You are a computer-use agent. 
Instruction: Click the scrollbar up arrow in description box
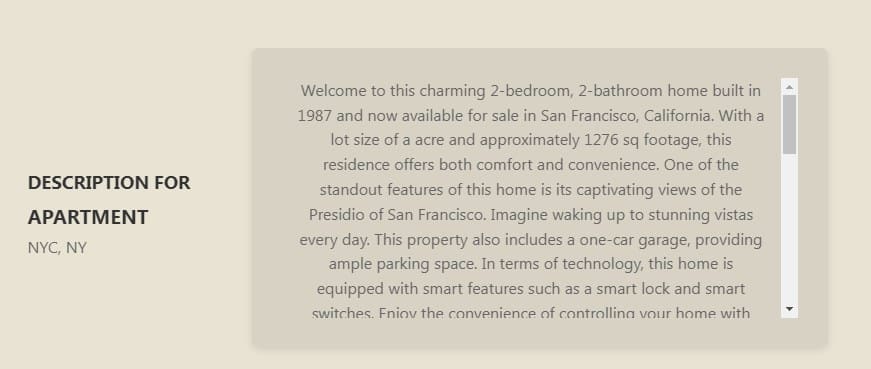[789, 86]
